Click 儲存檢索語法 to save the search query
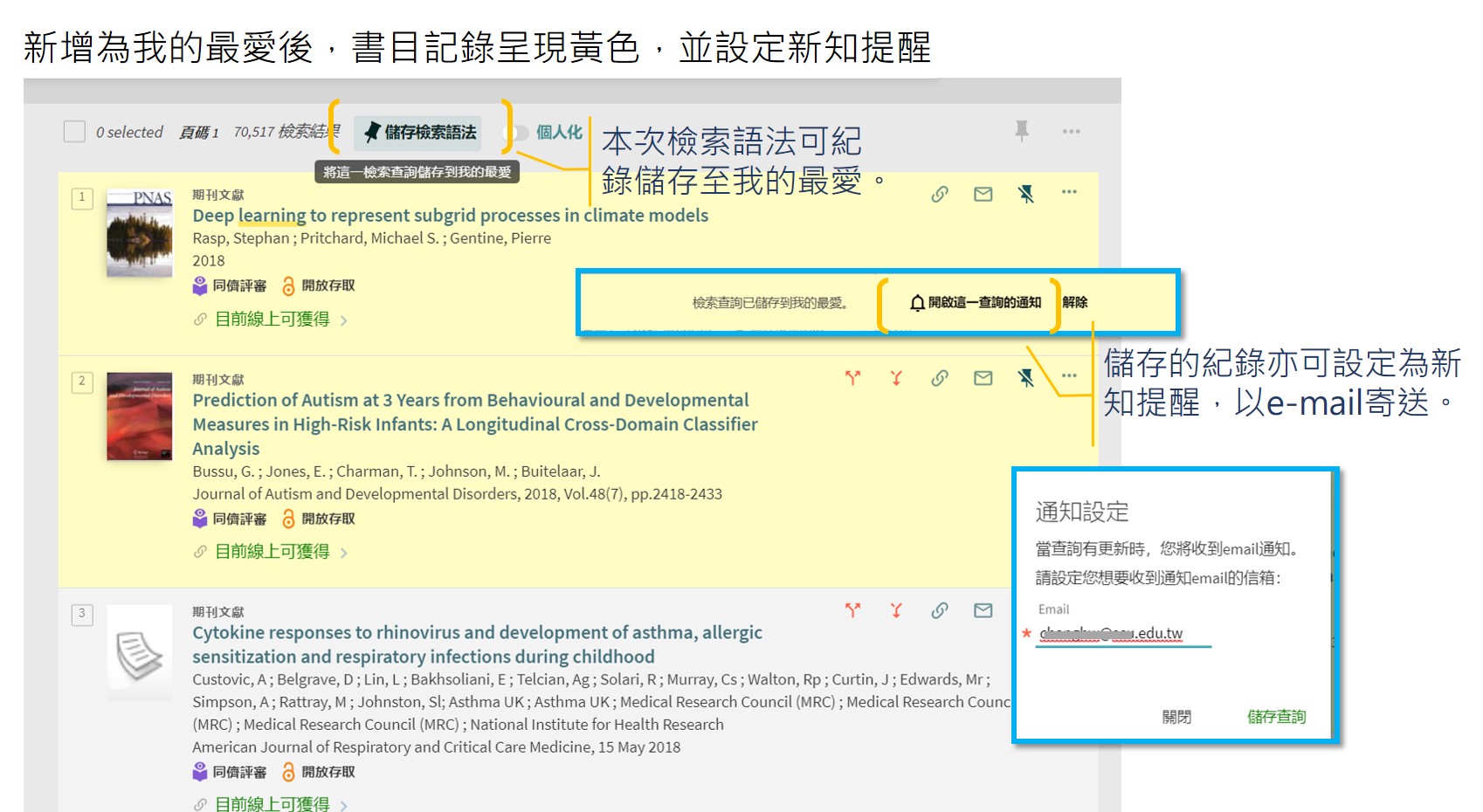This screenshot has height=812, width=1483. [420, 133]
